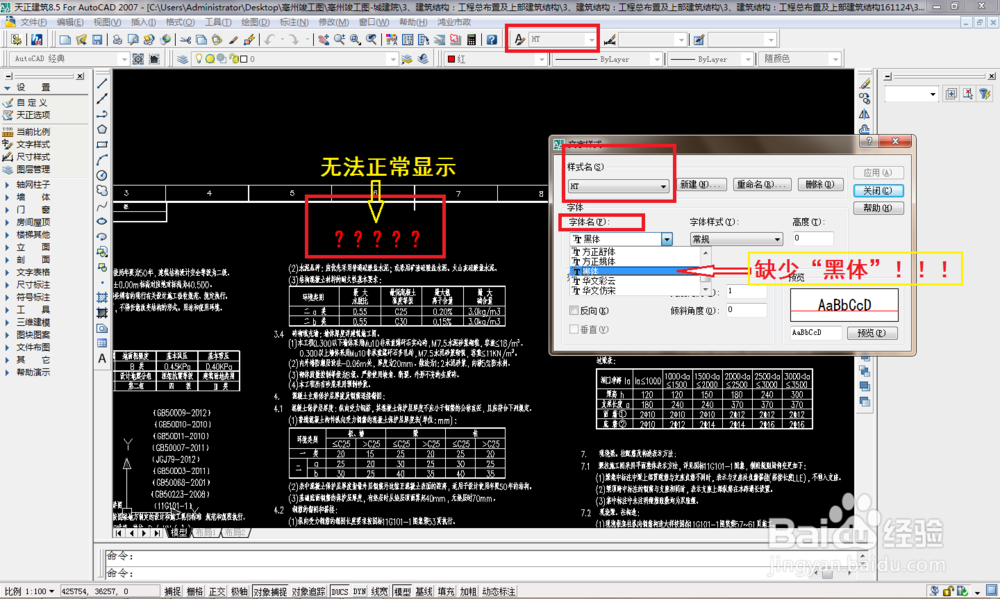Select the Revision Cloud tool
Screen dimensions: 1000x599
102,191
